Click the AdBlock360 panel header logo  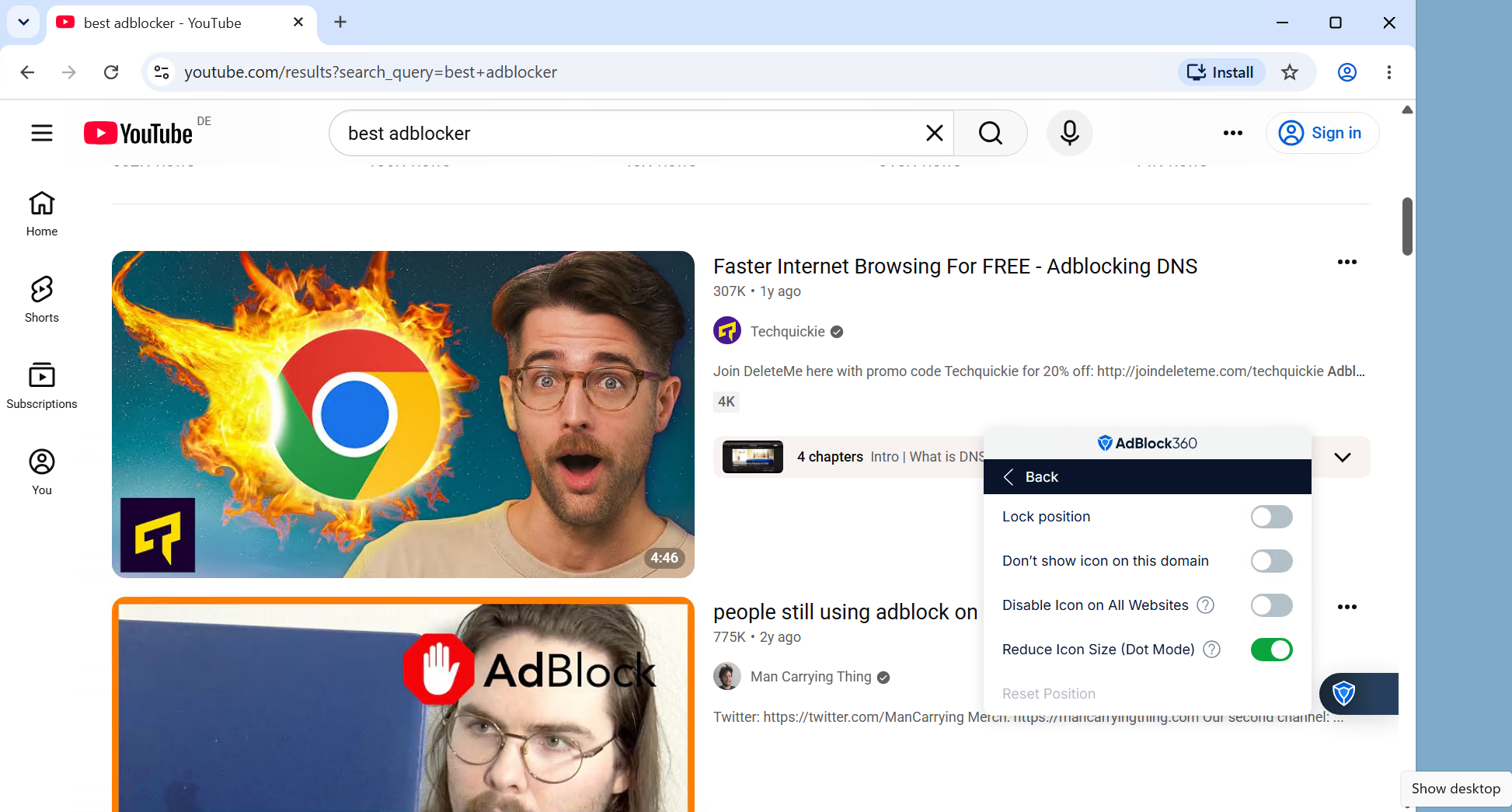click(1147, 443)
